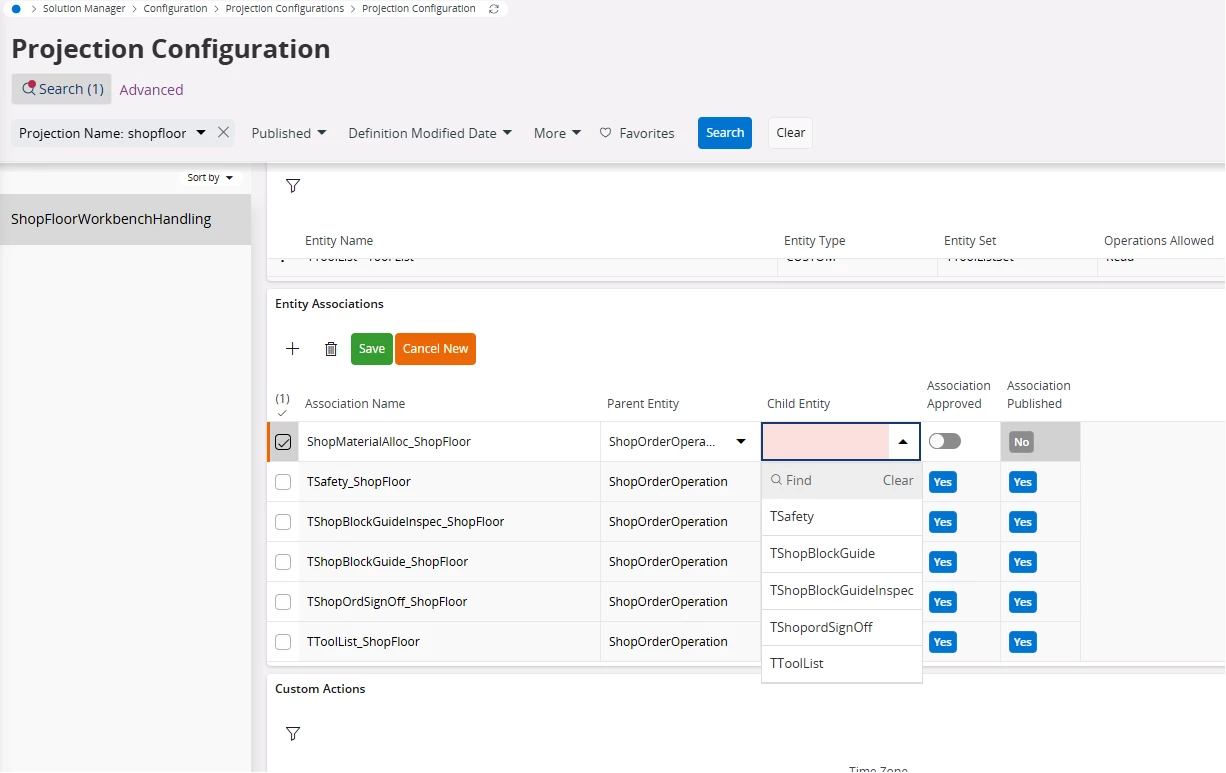Clear the Find box in dropdown
Screen dimensions: 1226x773
(x=898, y=480)
